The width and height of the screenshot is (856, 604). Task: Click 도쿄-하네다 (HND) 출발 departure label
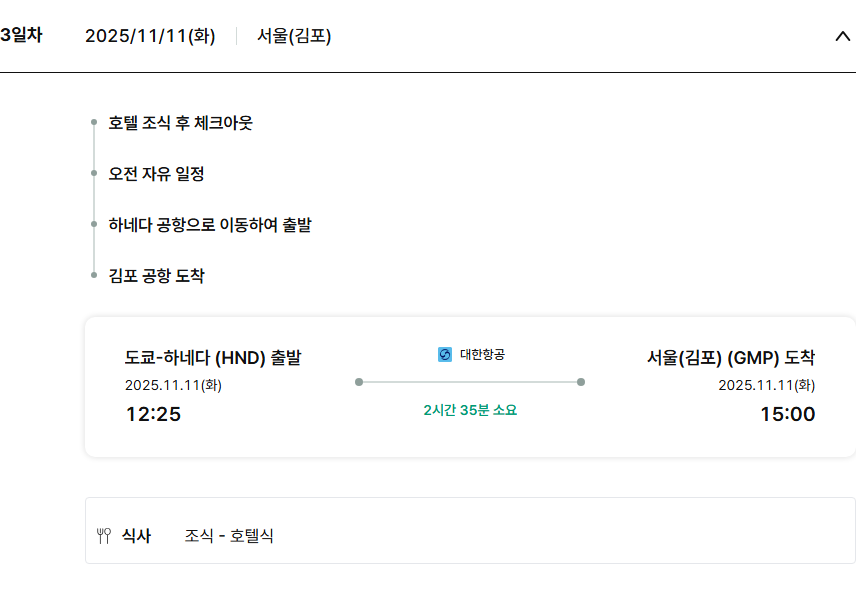point(213,358)
